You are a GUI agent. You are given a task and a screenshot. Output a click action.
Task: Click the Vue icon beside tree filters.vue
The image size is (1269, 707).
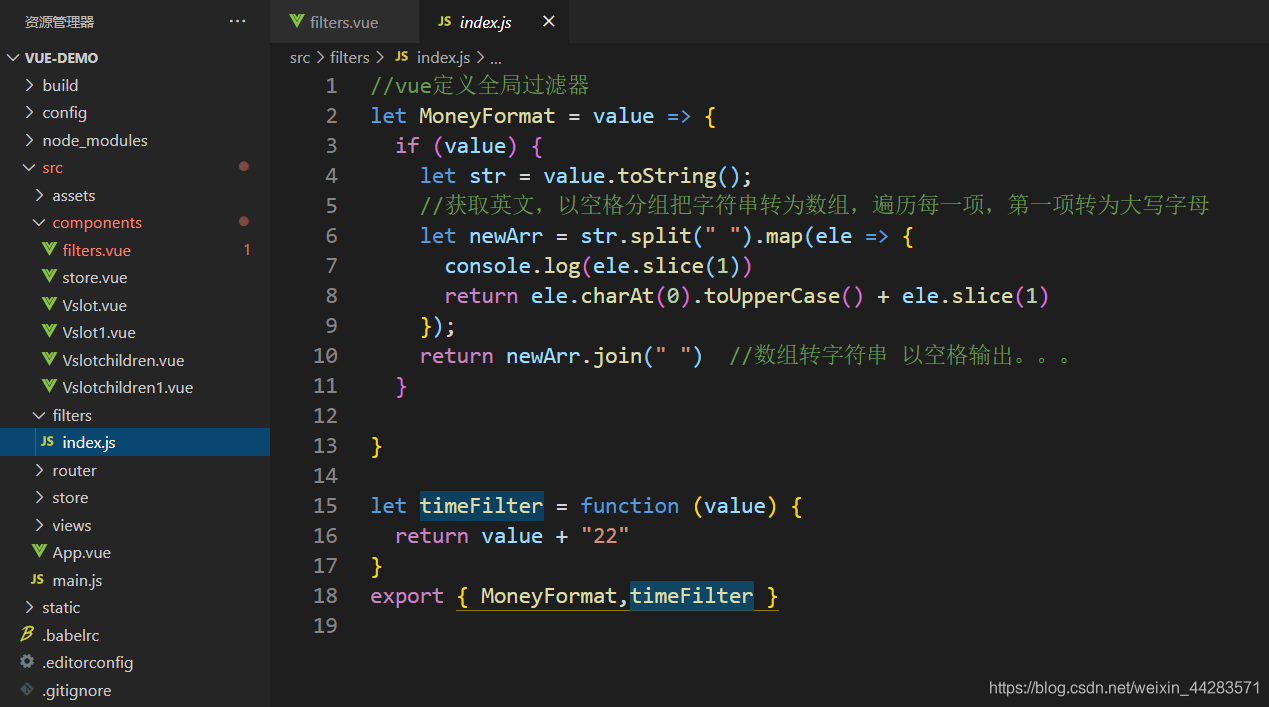coord(49,250)
